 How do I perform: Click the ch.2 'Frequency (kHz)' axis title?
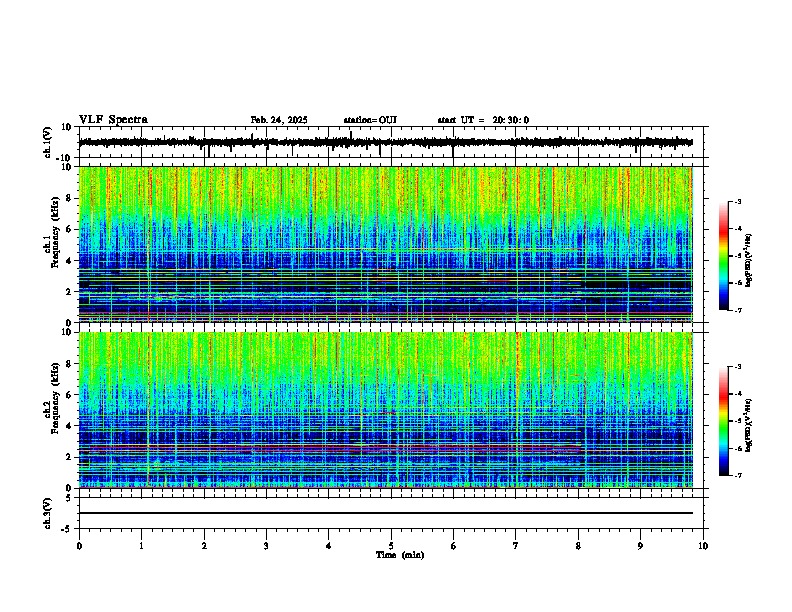[56, 398]
